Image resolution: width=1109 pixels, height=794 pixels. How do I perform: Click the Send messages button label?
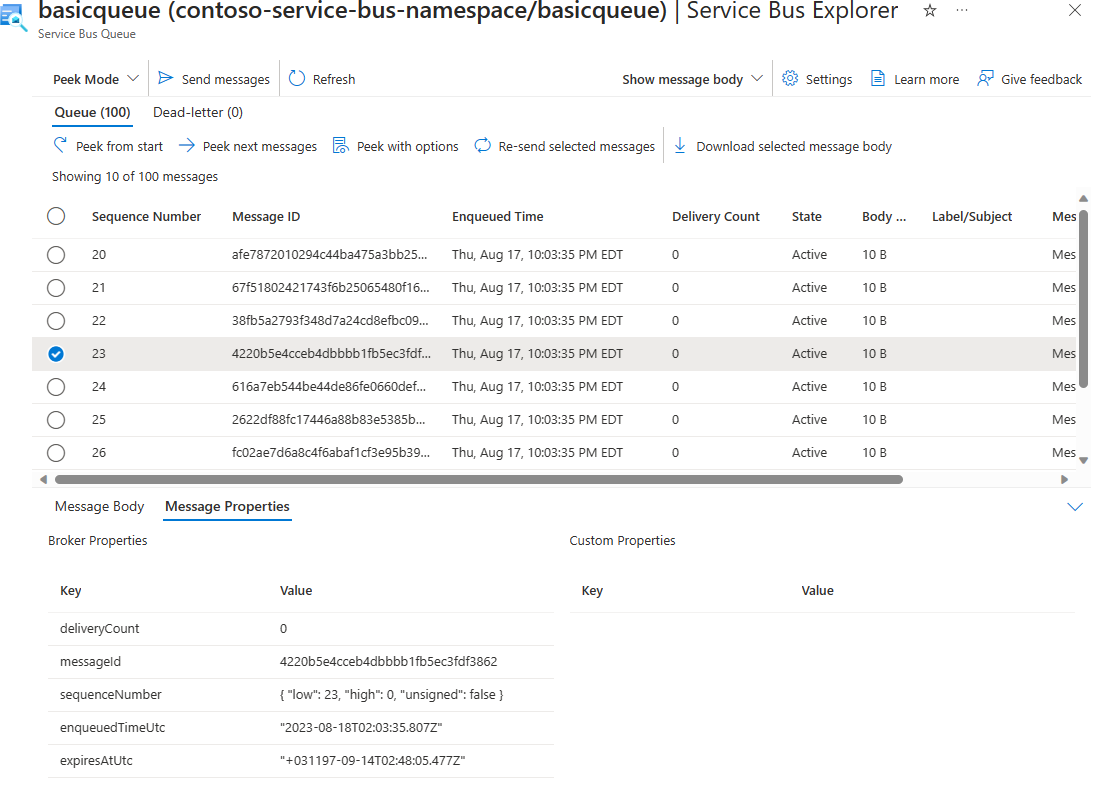coord(226,79)
